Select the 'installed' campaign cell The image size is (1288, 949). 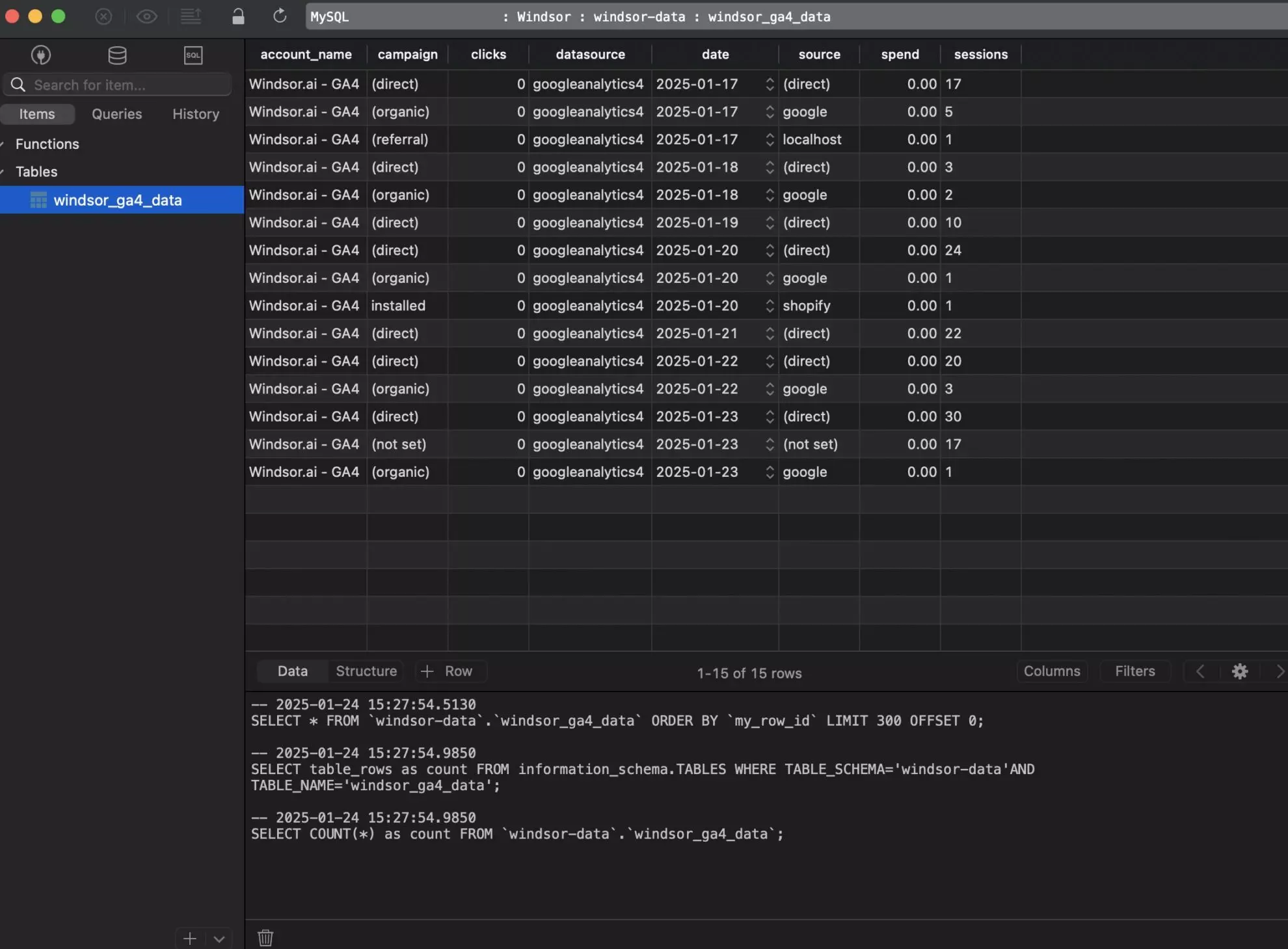pos(407,306)
